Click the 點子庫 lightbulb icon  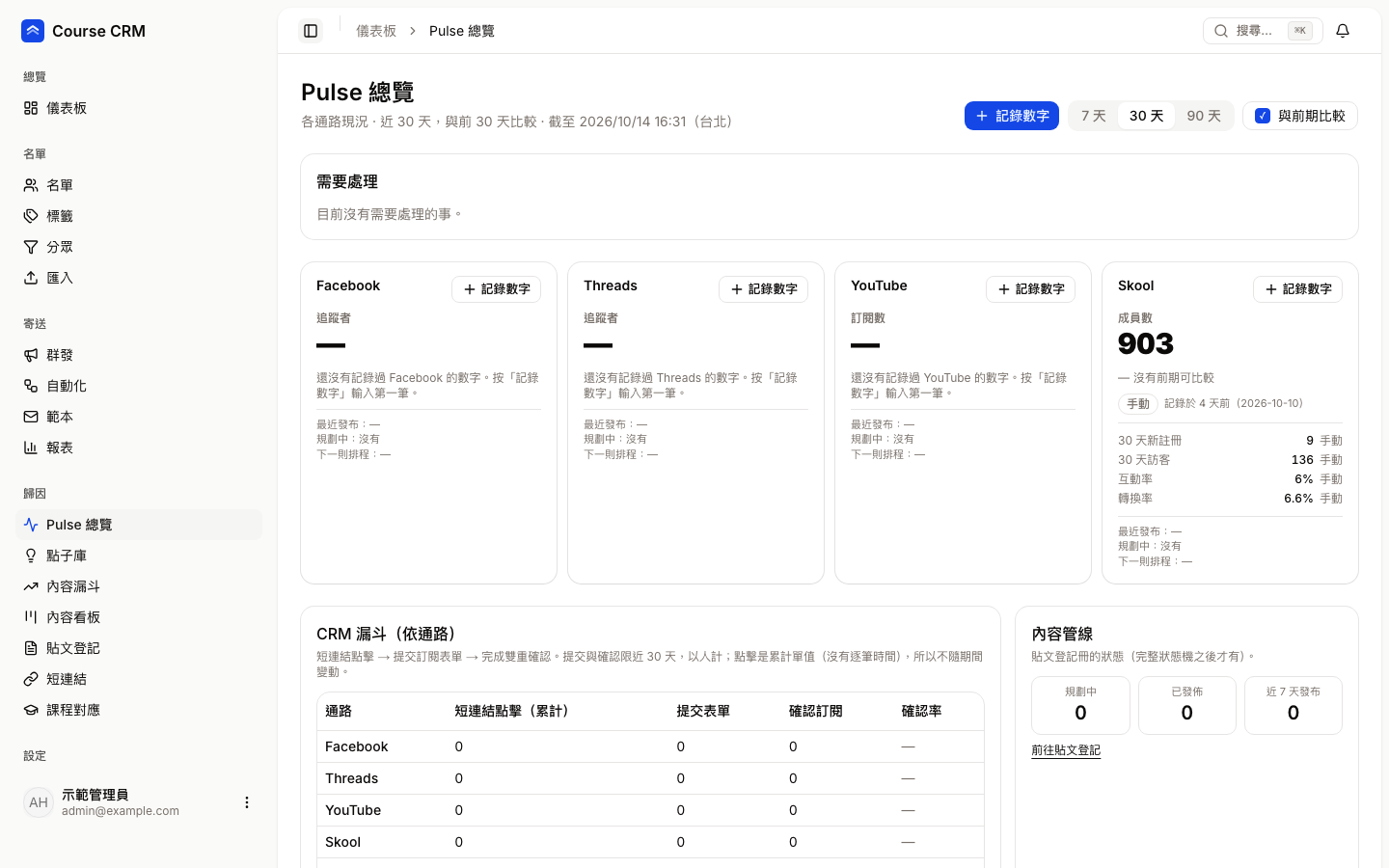point(31,556)
